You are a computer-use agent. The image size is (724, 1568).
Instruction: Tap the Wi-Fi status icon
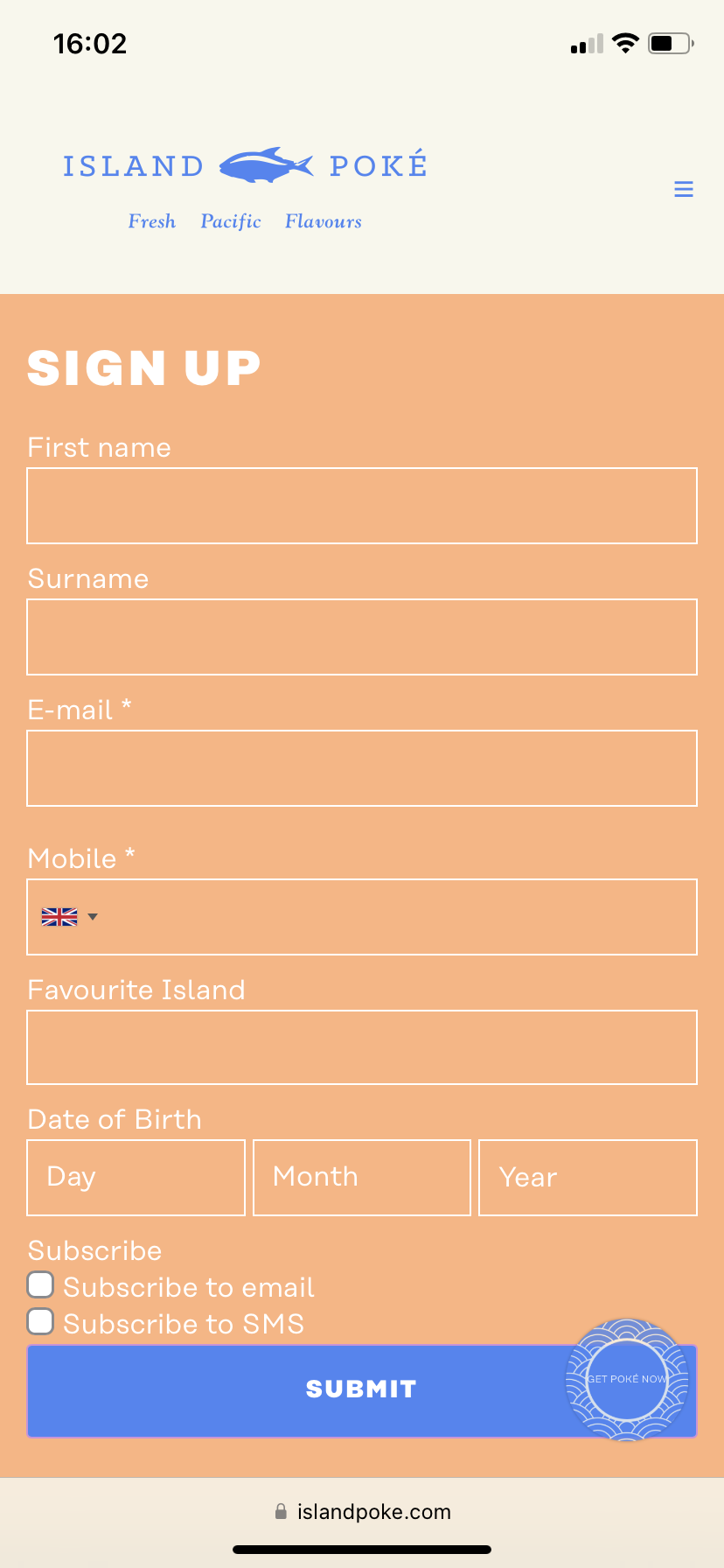click(625, 43)
